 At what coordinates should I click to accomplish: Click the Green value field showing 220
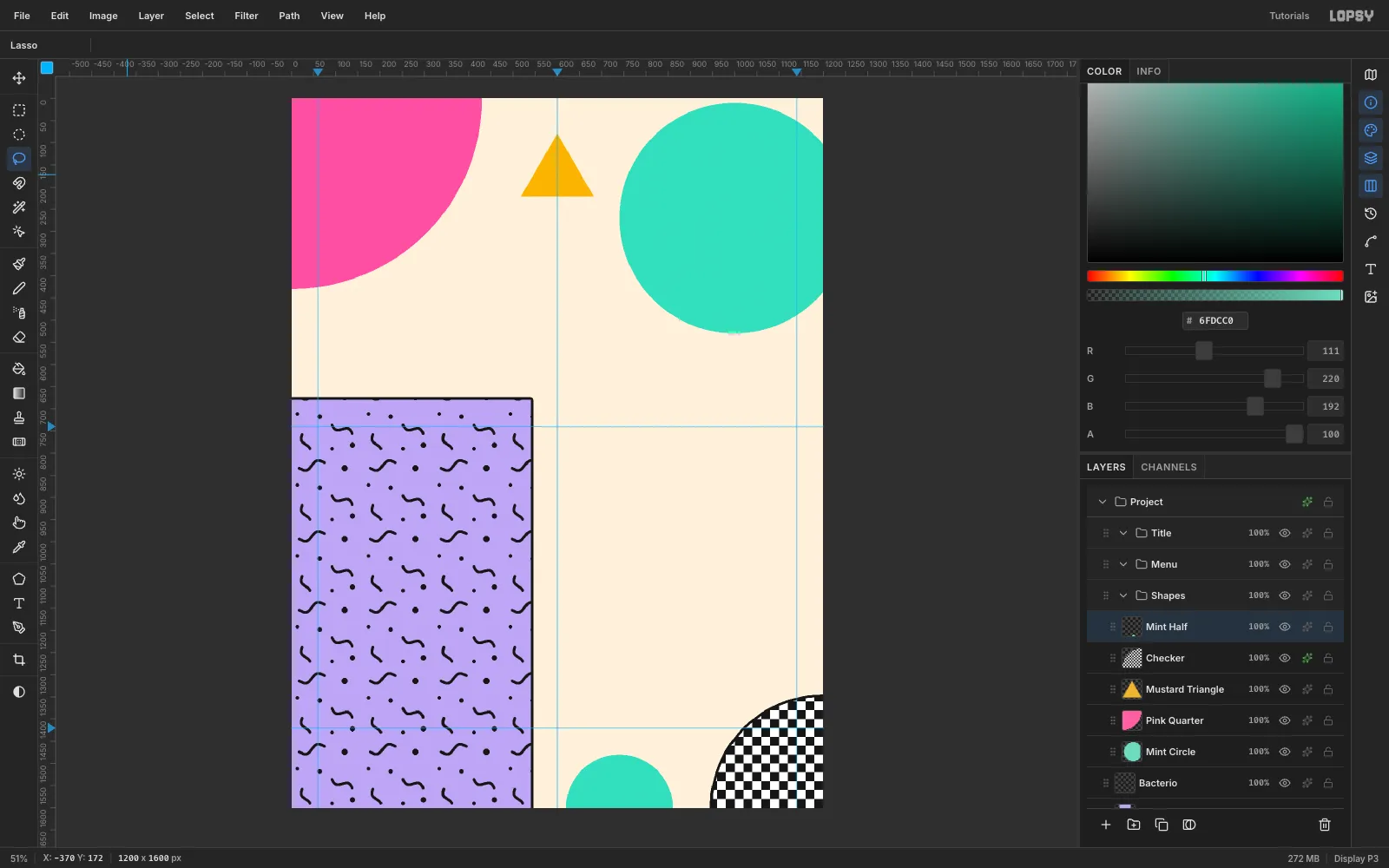[1326, 378]
